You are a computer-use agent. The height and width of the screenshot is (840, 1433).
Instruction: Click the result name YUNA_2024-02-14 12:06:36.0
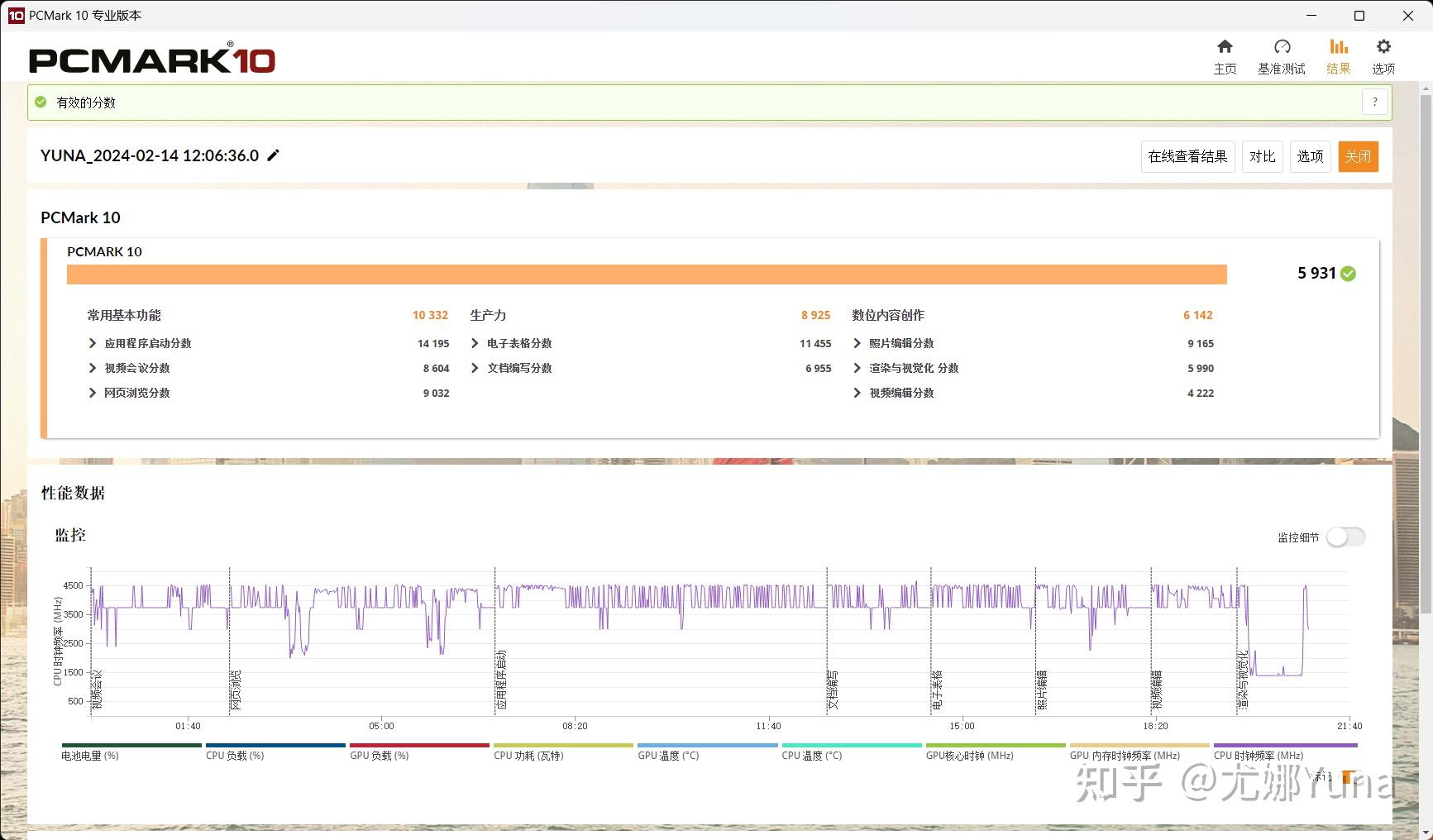[x=150, y=155]
